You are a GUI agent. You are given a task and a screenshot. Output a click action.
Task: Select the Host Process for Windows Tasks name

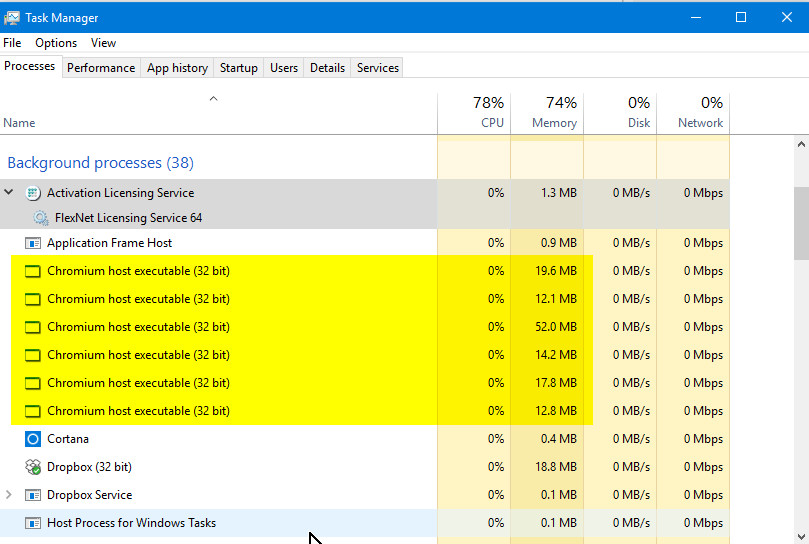tap(131, 523)
